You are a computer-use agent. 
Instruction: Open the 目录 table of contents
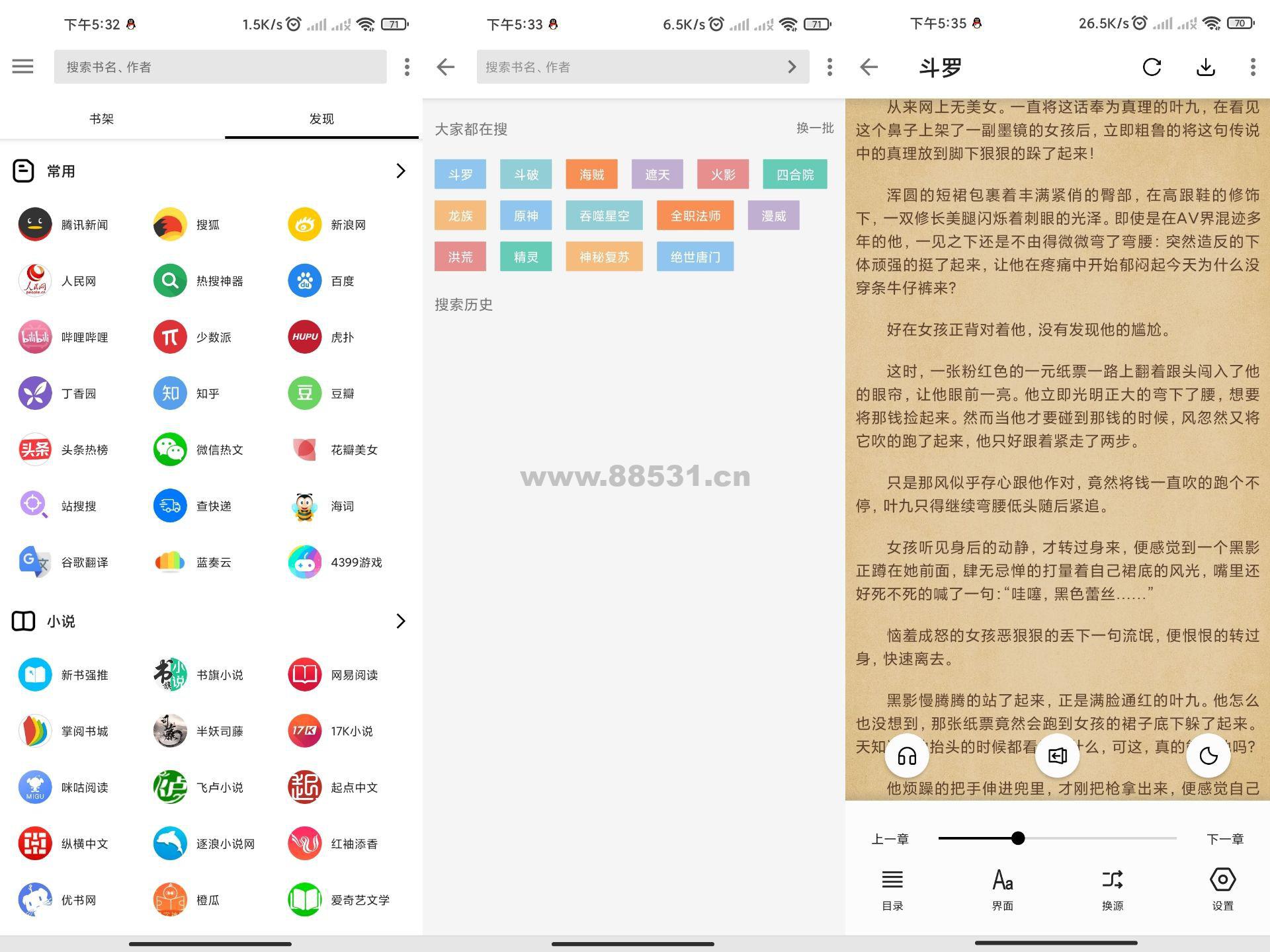tap(892, 891)
